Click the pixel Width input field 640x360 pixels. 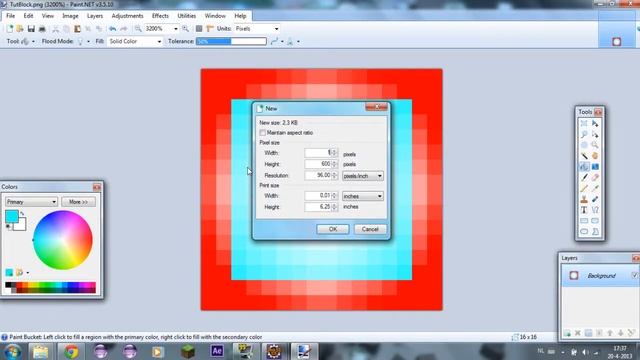318,153
